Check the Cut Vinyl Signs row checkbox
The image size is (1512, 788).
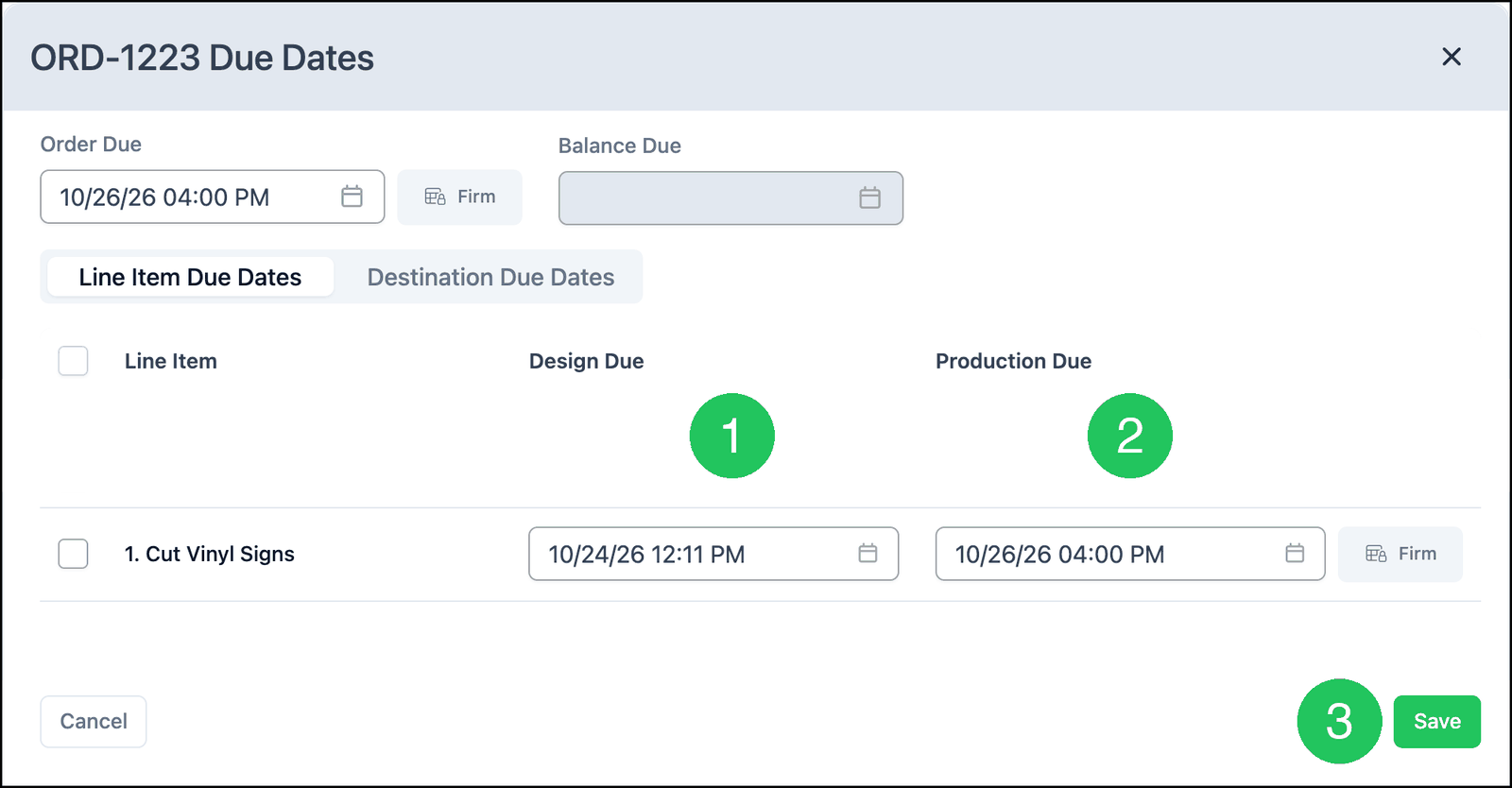73,554
